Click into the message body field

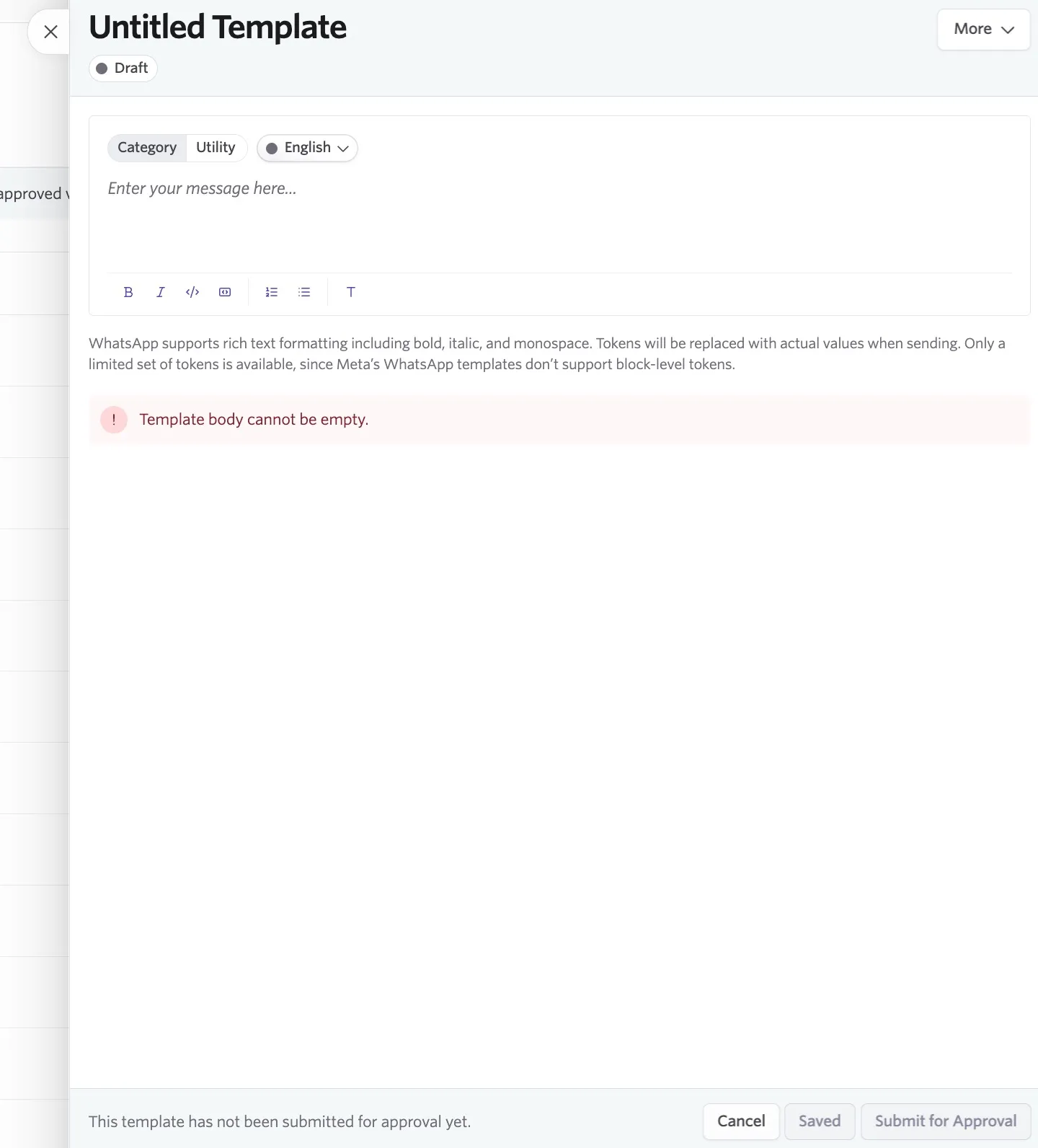559,221
